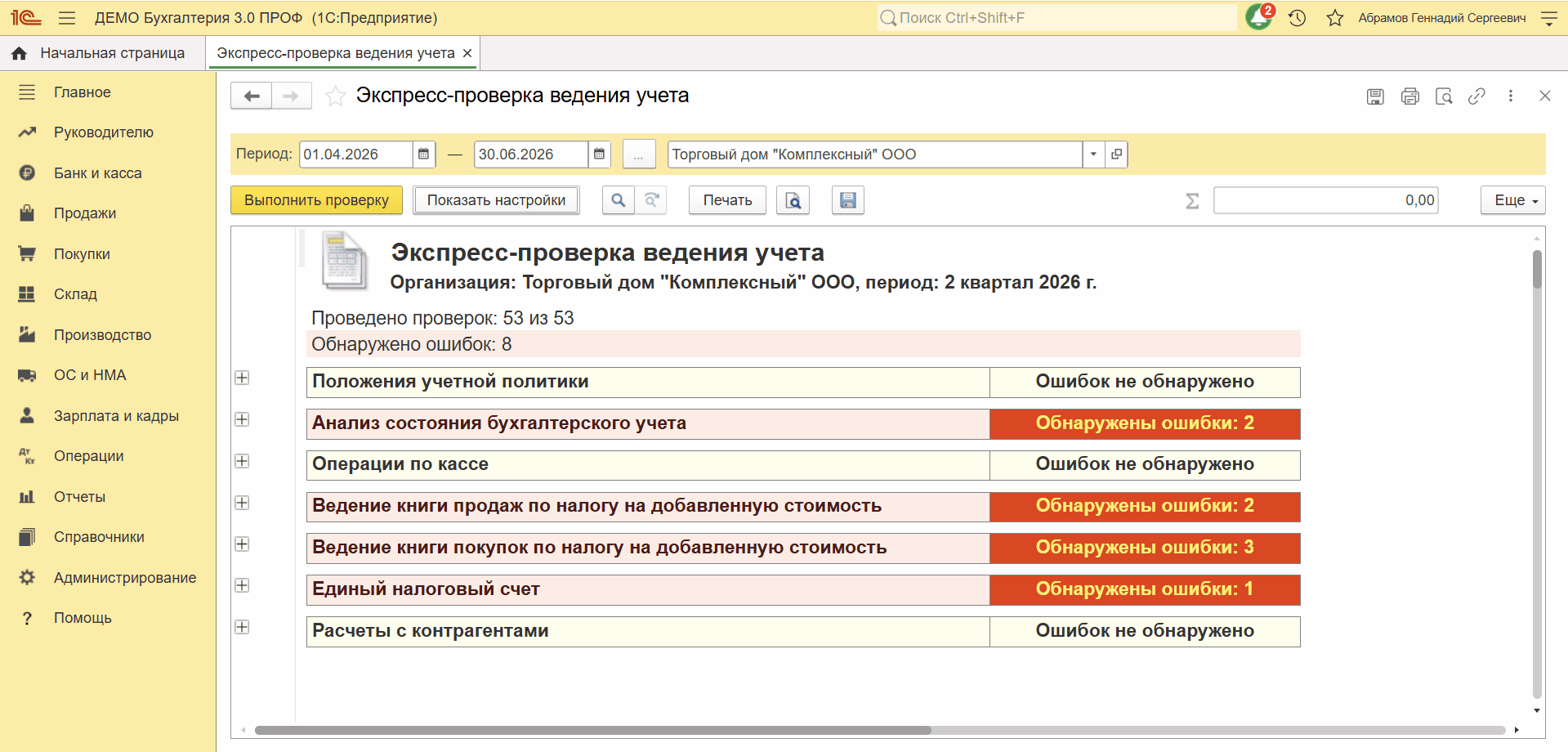Image resolution: width=1568 pixels, height=752 pixels.
Task: Get link to report via chain icon
Action: pyautogui.click(x=1476, y=96)
